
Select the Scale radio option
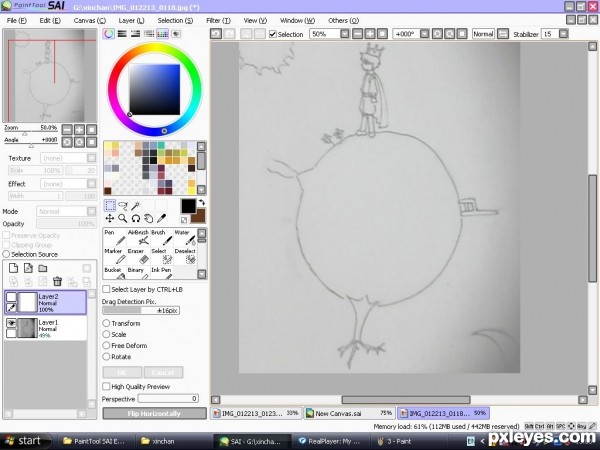pyautogui.click(x=106, y=334)
